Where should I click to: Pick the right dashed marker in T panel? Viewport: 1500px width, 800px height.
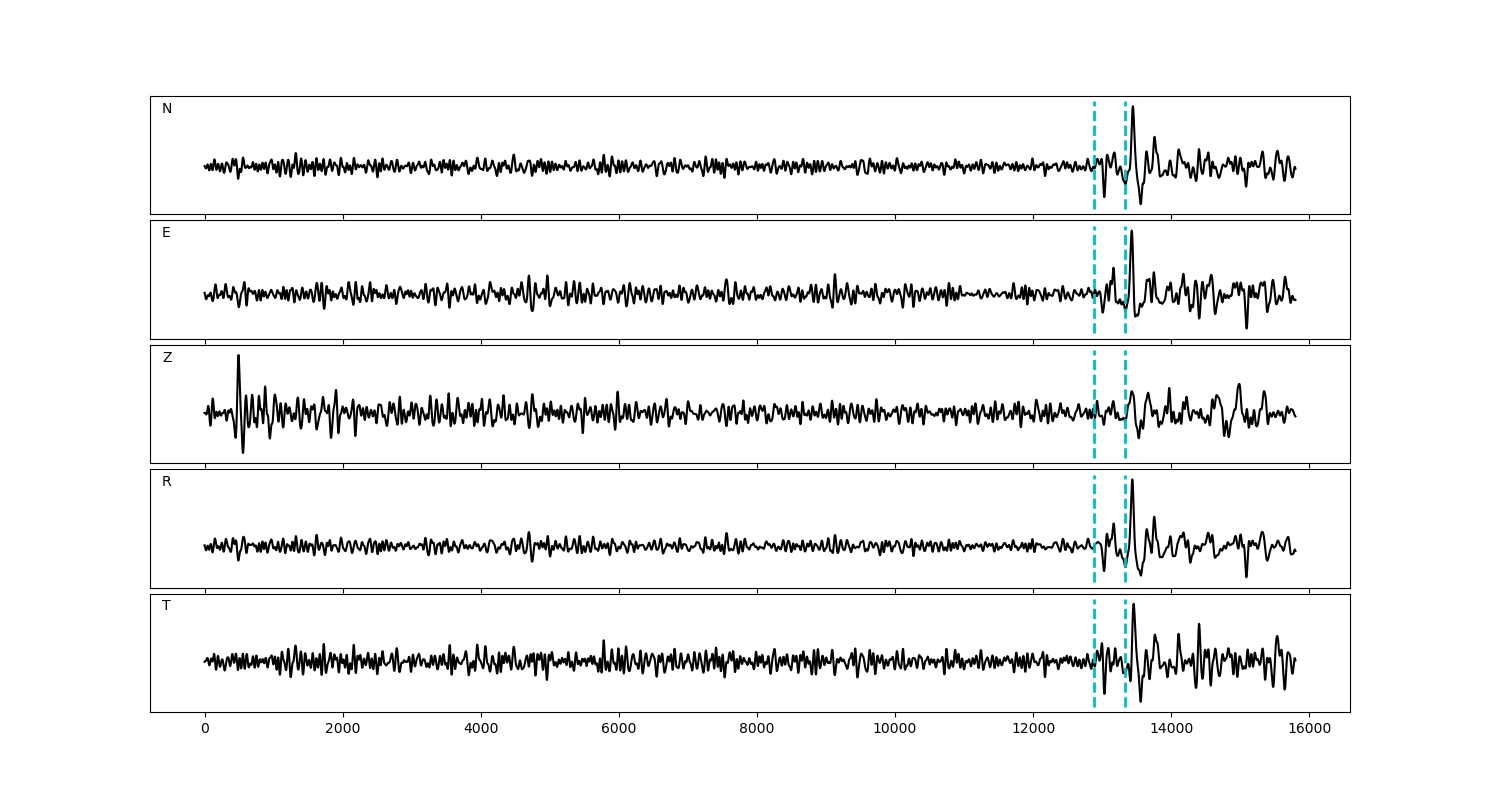[1125, 630]
